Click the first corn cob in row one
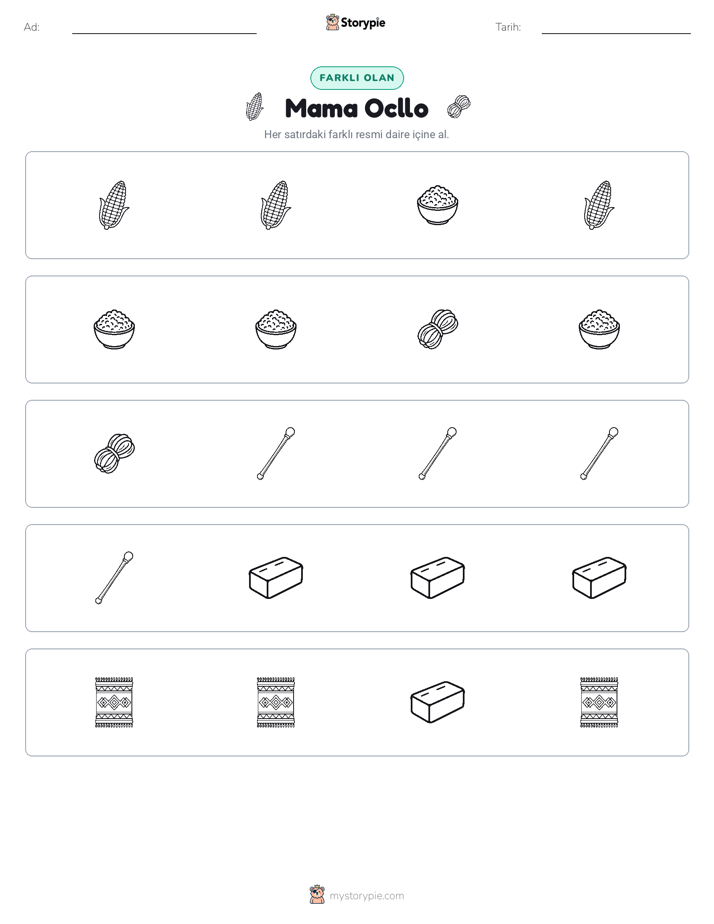714x924 pixels. (114, 205)
